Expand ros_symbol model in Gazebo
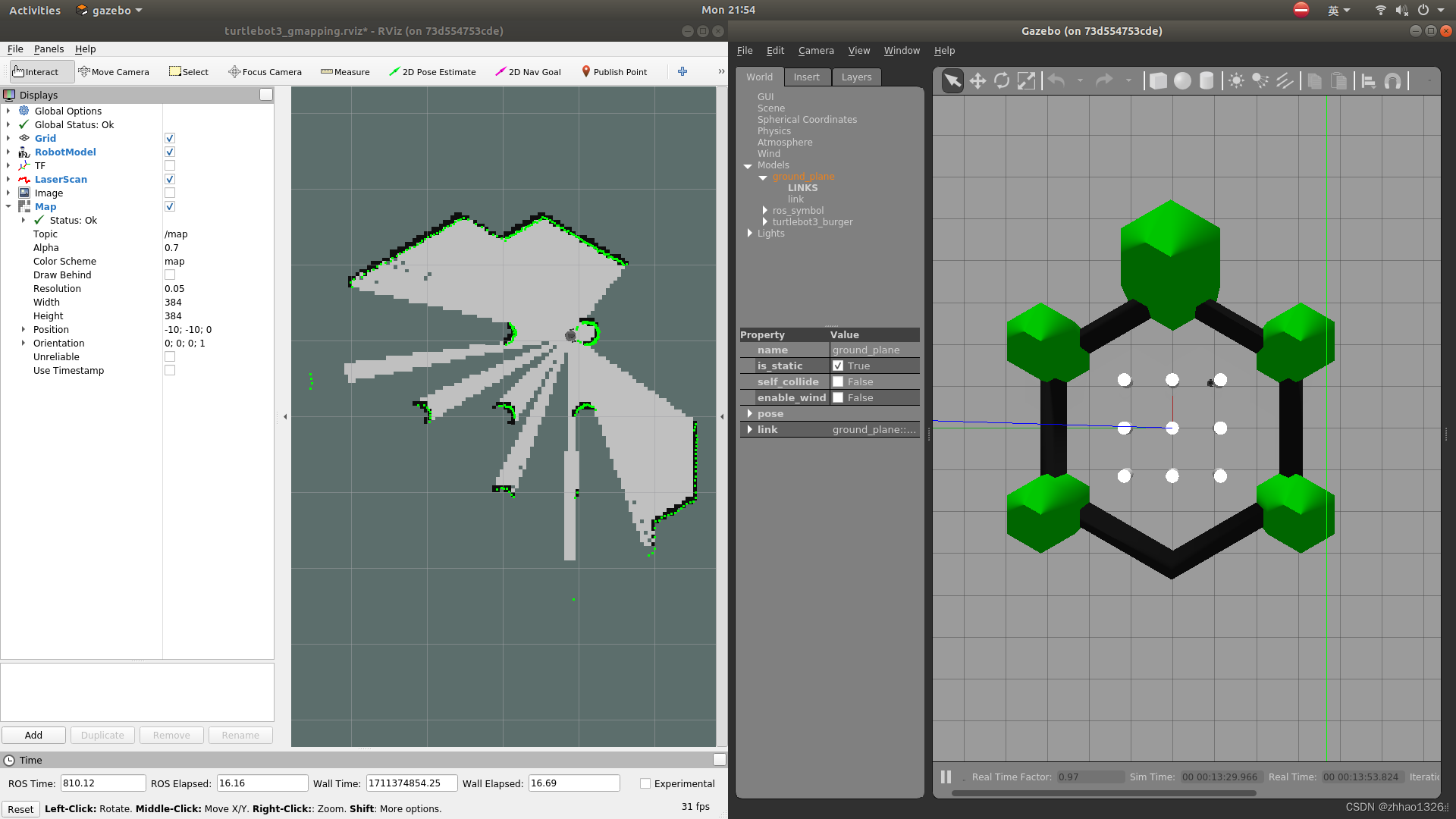 click(x=764, y=211)
